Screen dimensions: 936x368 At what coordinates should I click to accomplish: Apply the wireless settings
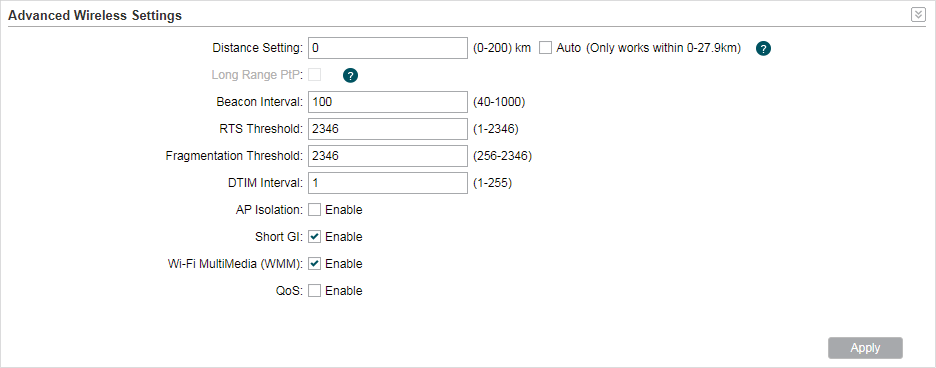point(865,348)
